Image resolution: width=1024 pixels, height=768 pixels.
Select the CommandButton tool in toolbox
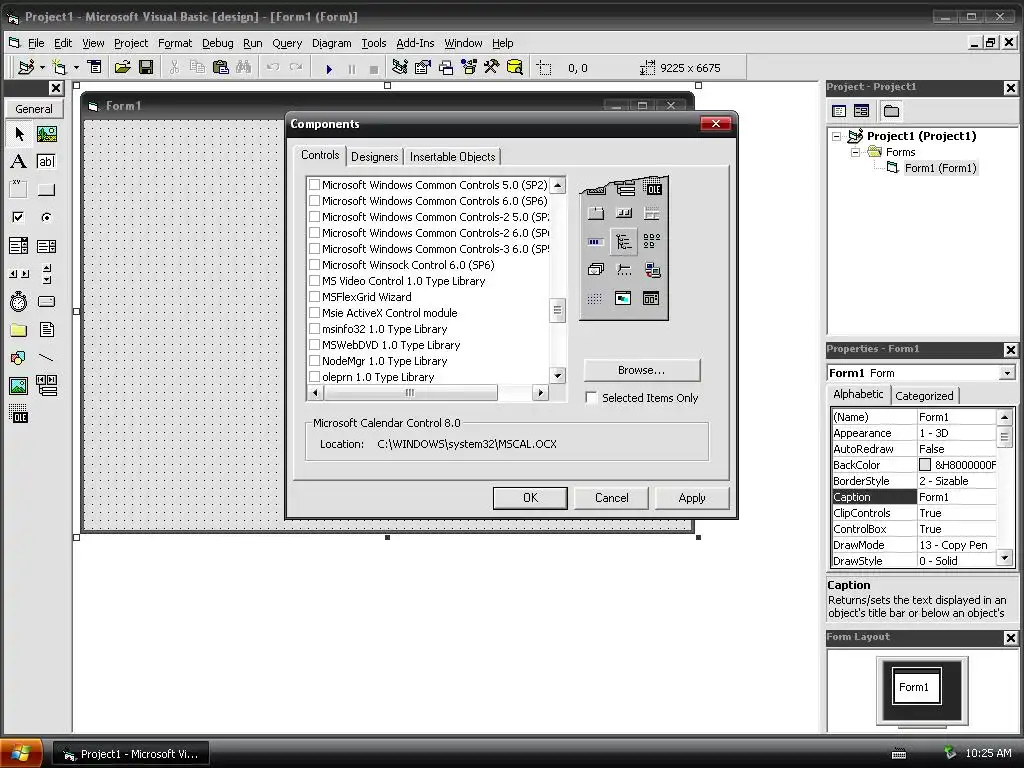(x=46, y=189)
